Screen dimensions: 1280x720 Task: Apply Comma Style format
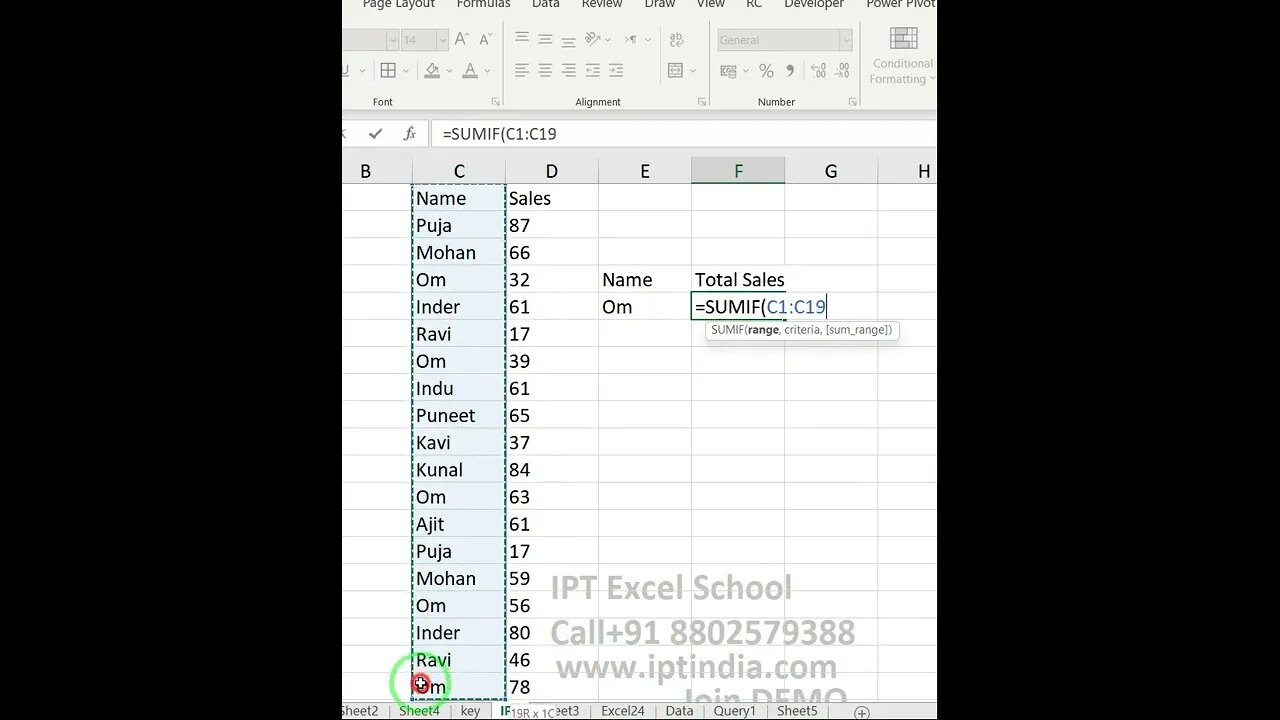pos(790,71)
